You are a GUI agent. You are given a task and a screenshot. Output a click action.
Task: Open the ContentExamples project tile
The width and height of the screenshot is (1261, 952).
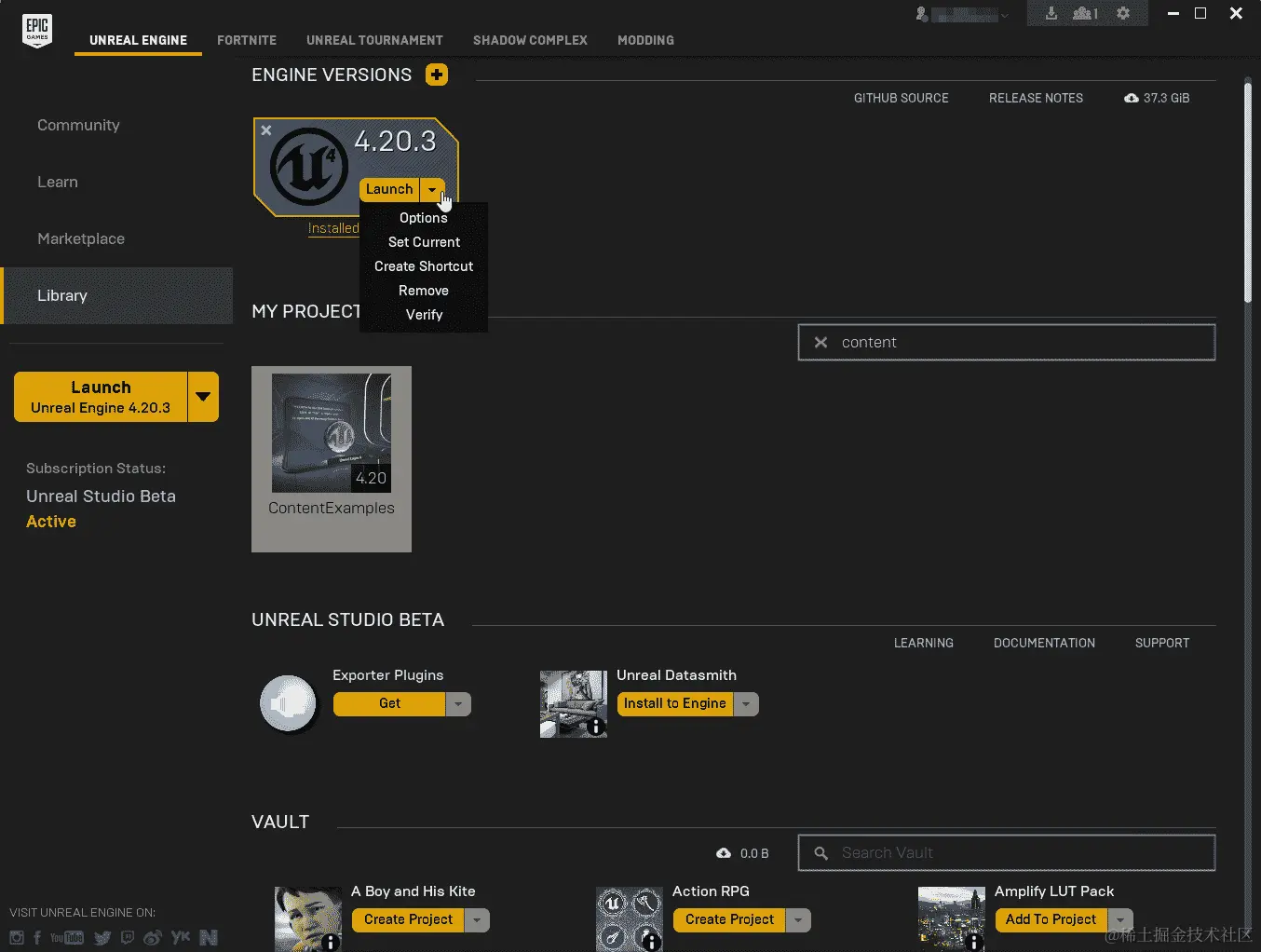click(332, 459)
